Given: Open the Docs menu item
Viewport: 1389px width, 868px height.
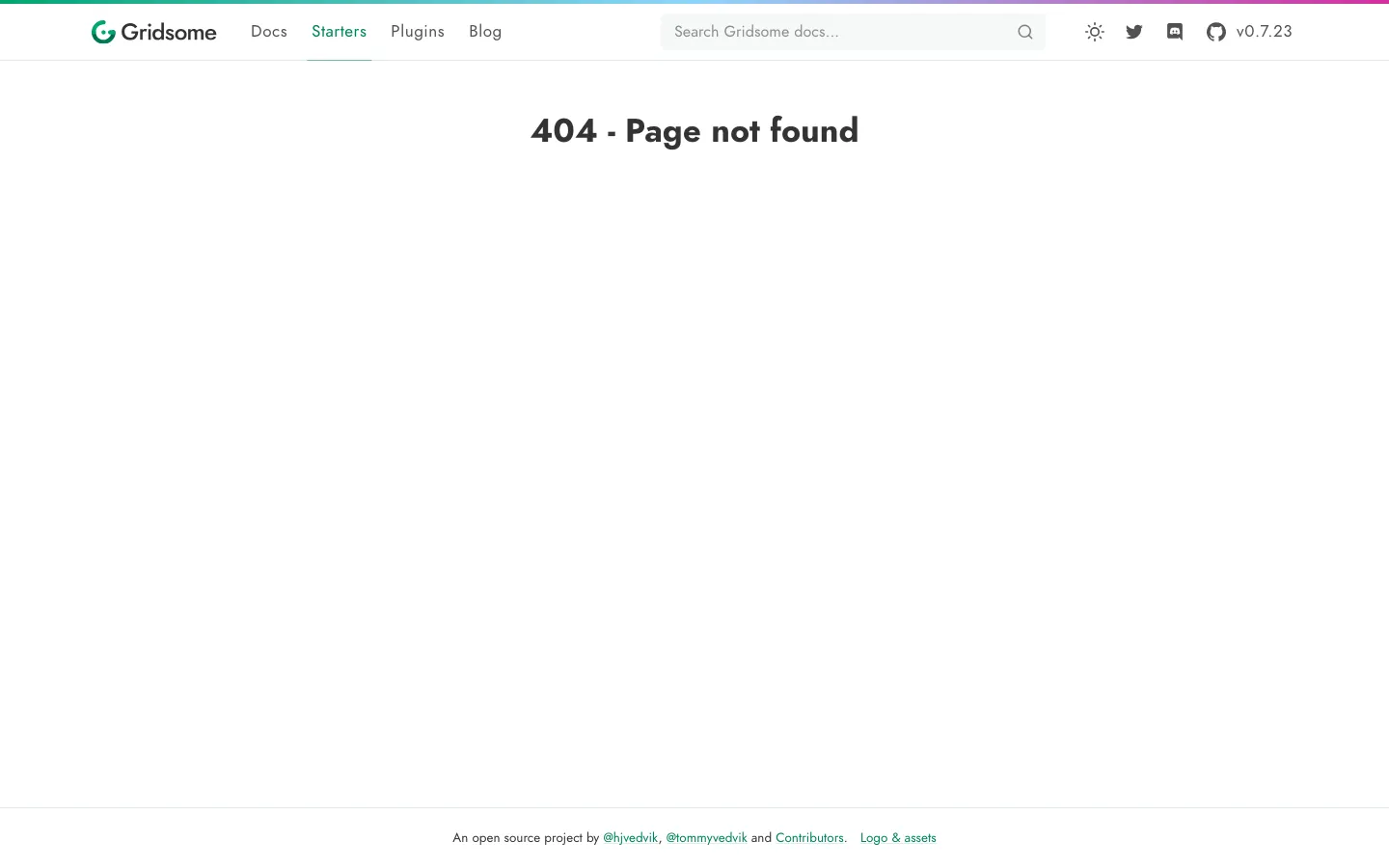Looking at the screenshot, I should point(269,32).
